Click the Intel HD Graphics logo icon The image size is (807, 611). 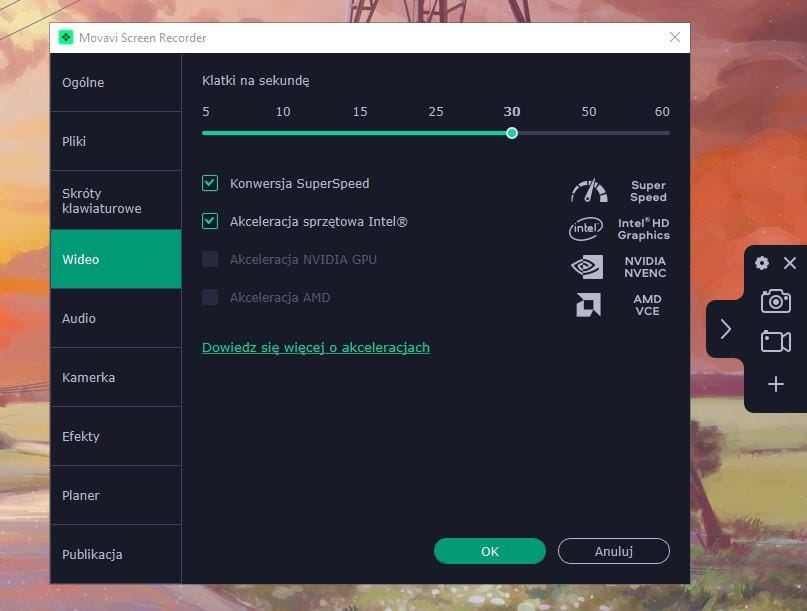point(586,229)
